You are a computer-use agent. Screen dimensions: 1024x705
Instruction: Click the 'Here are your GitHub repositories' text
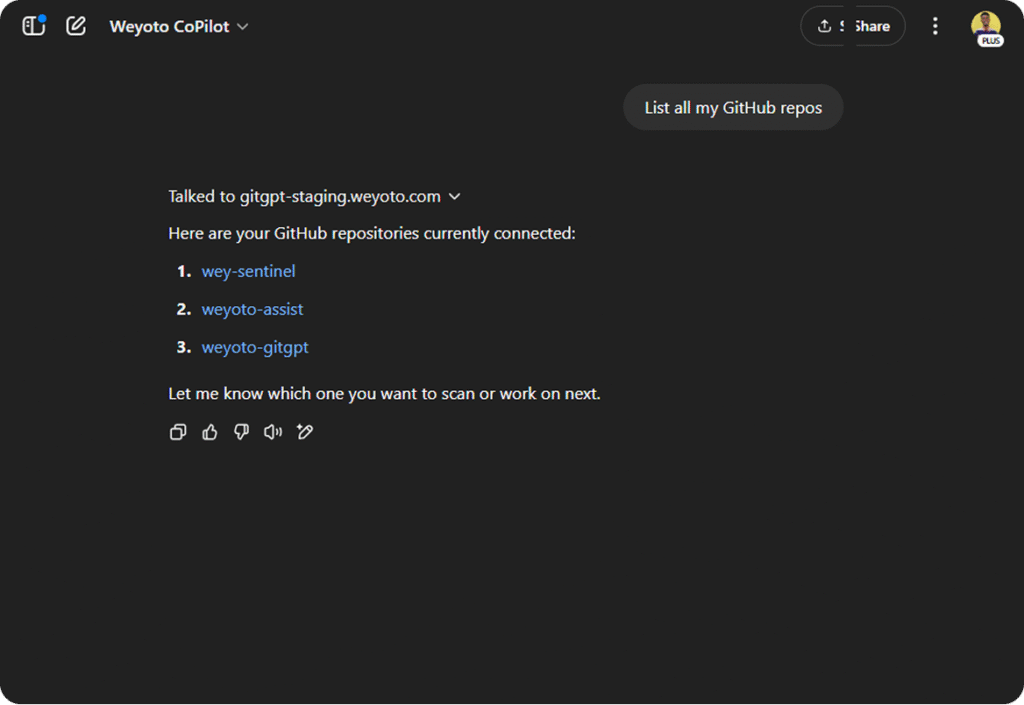click(372, 234)
